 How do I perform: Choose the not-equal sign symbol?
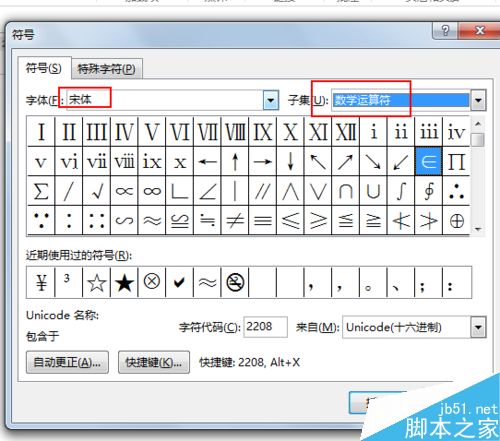pyautogui.click(x=235, y=220)
